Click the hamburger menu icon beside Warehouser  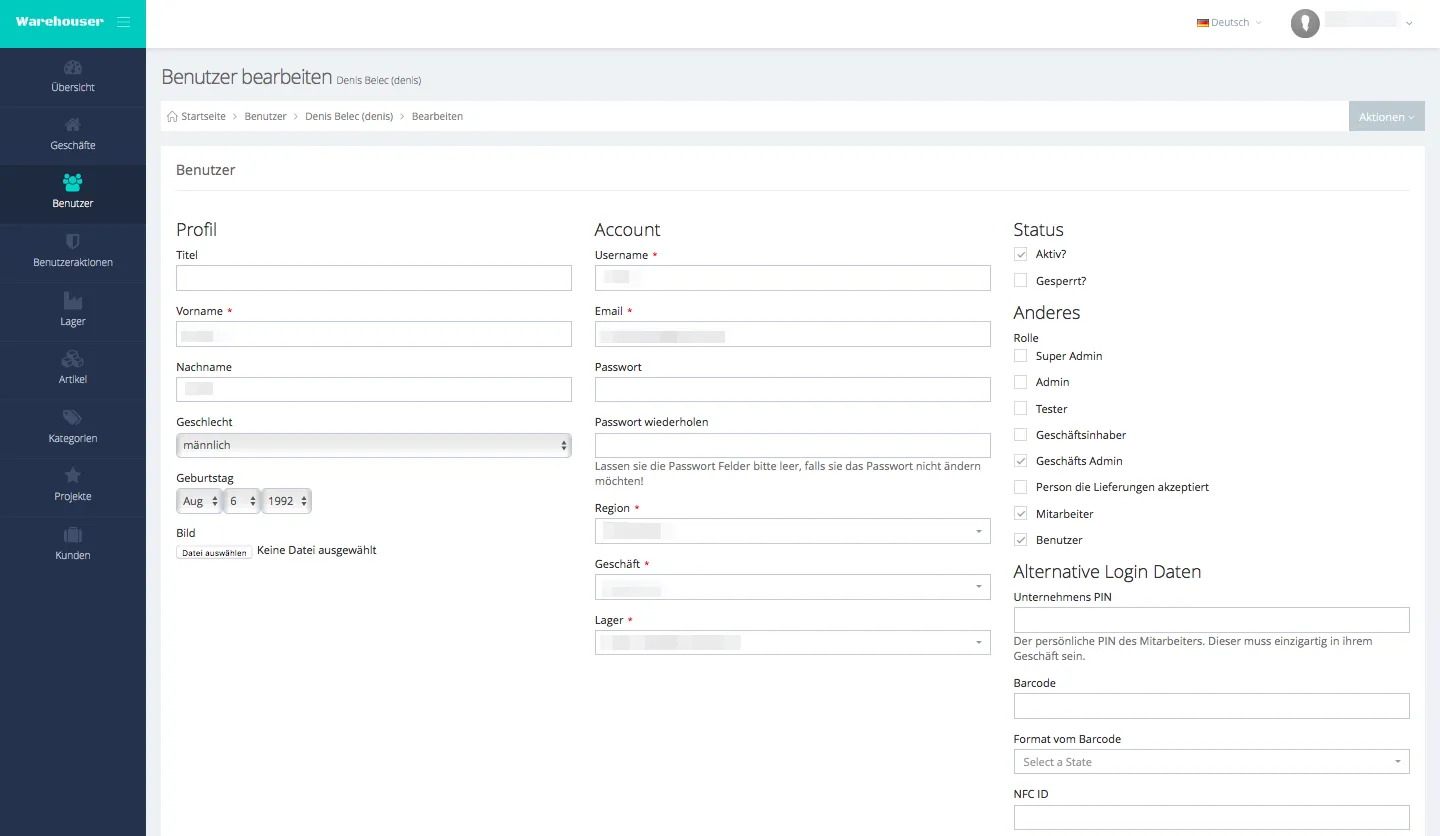pos(123,22)
